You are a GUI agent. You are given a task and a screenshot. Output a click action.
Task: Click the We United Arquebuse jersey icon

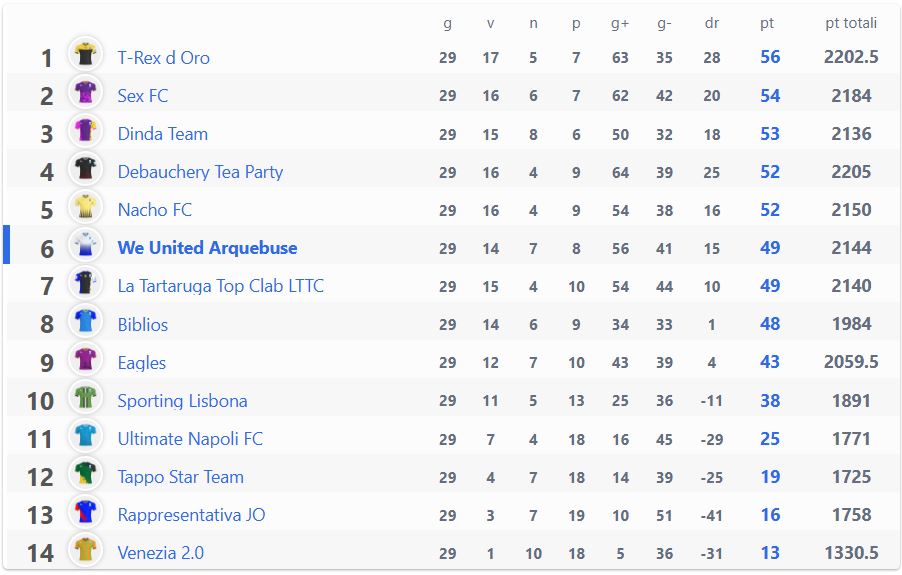coord(85,244)
